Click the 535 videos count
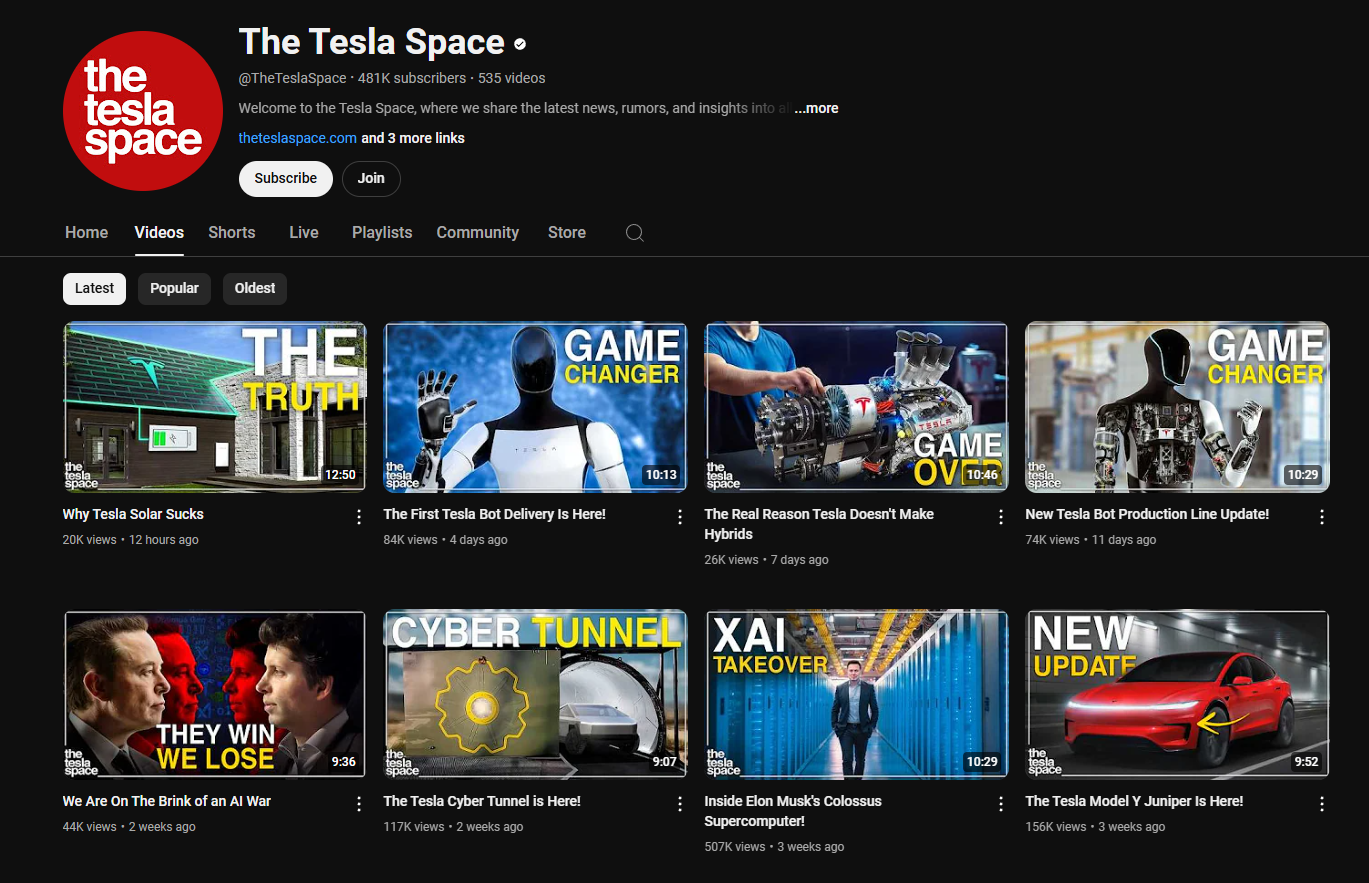Screen dimensions: 1369x883 (512, 78)
